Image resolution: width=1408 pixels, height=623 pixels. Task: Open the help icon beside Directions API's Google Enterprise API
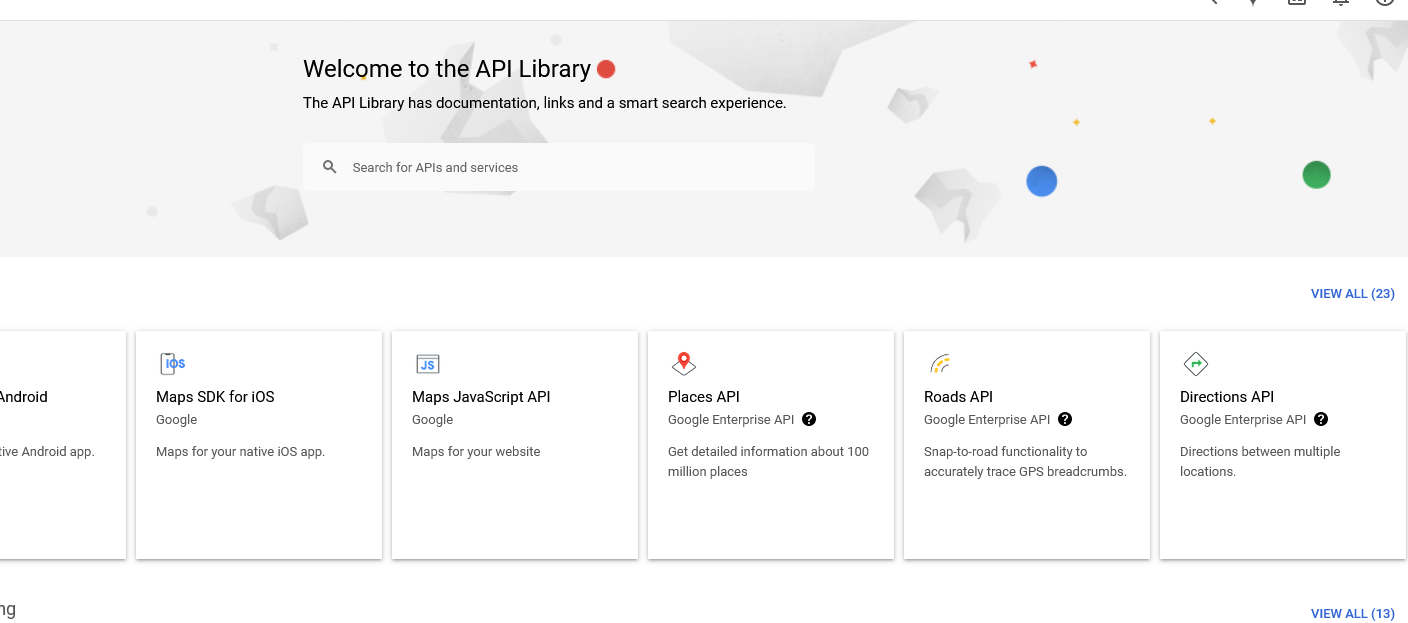1321,419
